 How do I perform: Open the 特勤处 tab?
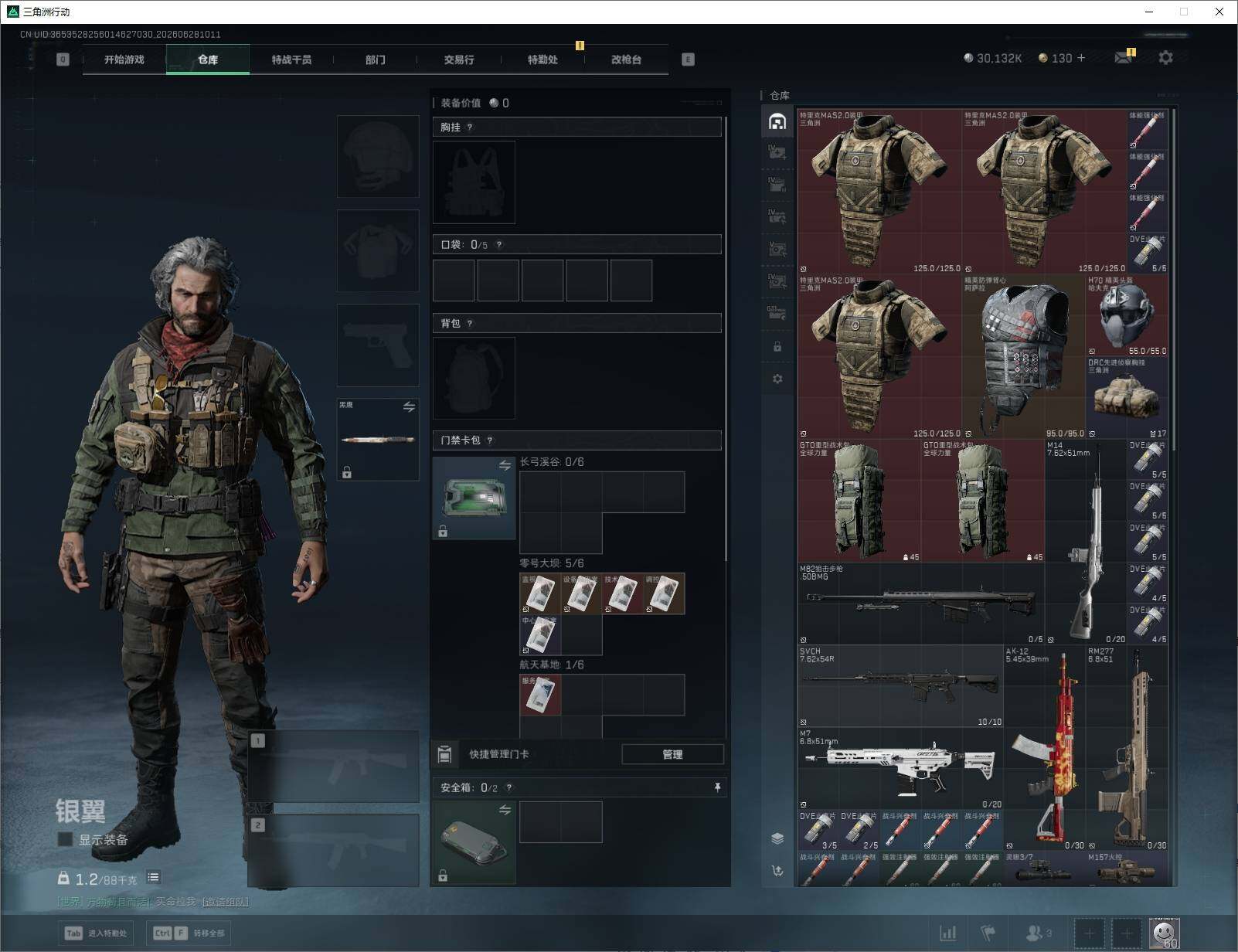542,59
